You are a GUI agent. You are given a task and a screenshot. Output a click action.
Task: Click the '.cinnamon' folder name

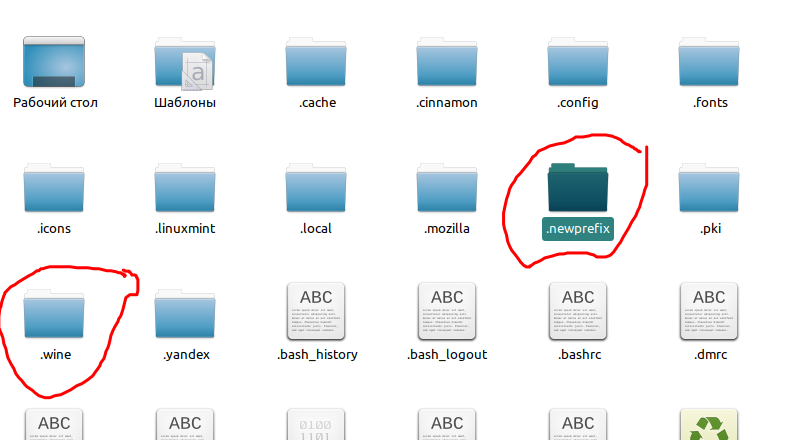click(x=447, y=102)
